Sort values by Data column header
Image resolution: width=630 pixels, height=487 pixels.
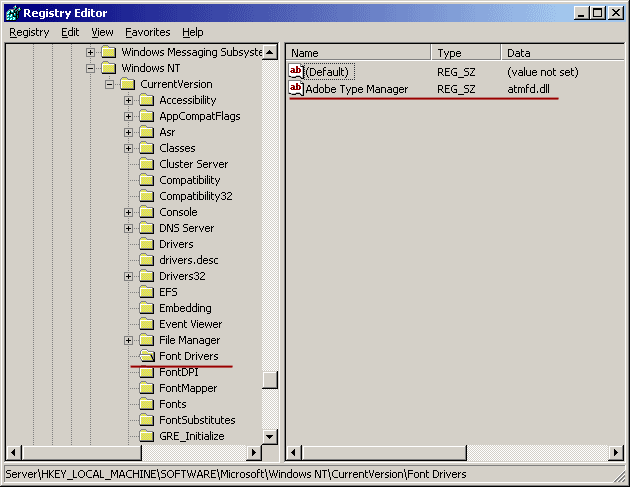(x=563, y=53)
